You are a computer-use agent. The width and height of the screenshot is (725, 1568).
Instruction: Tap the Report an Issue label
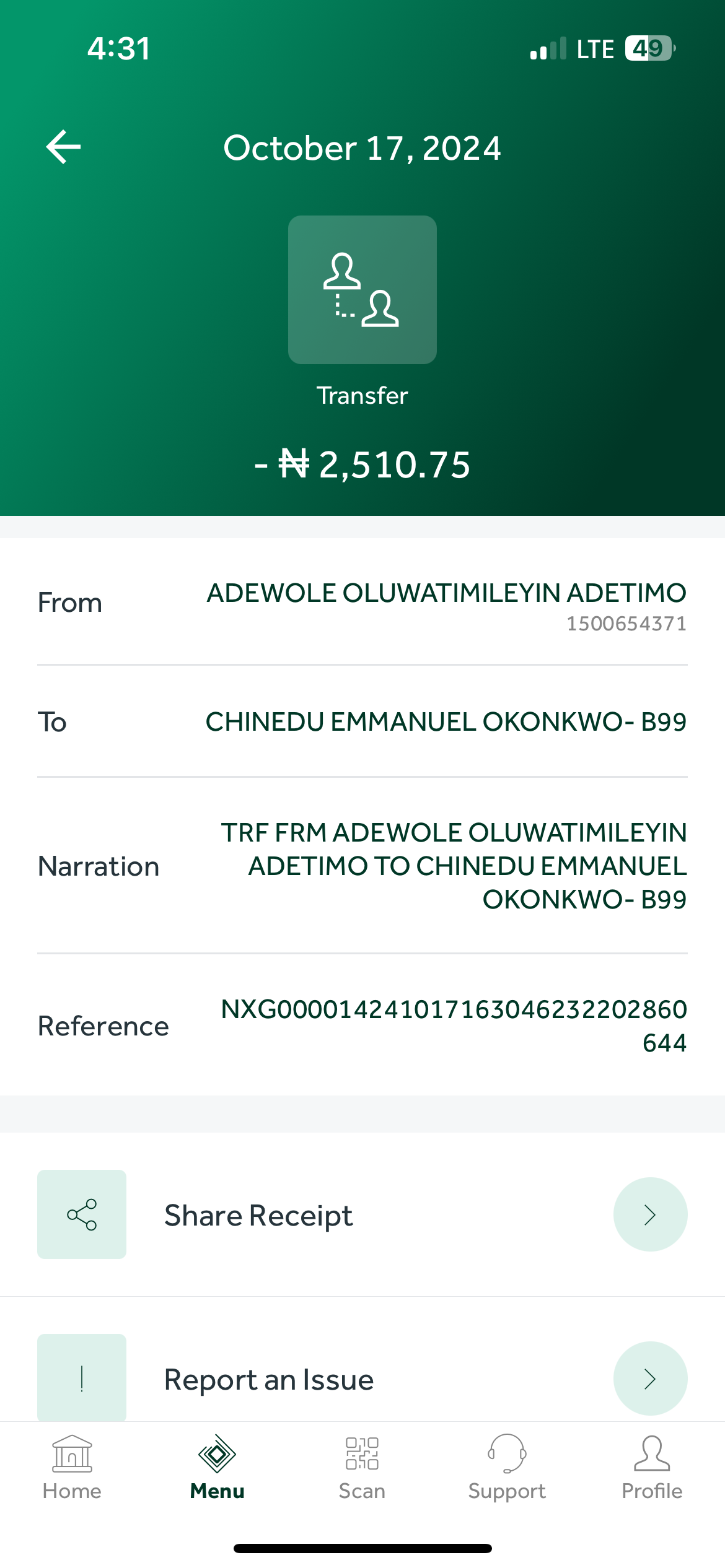tap(269, 1380)
